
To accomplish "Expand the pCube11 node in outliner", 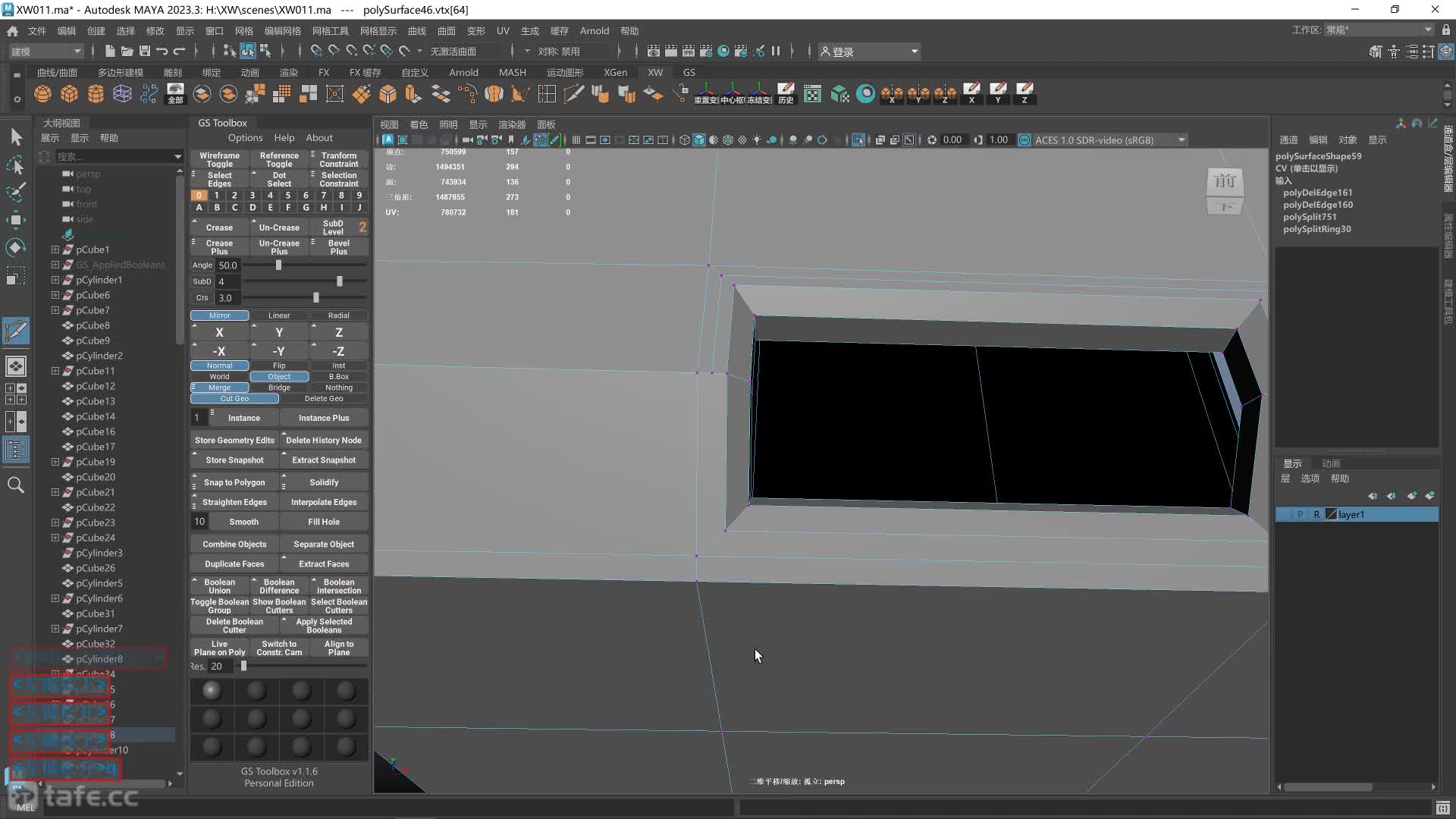I will click(55, 371).
